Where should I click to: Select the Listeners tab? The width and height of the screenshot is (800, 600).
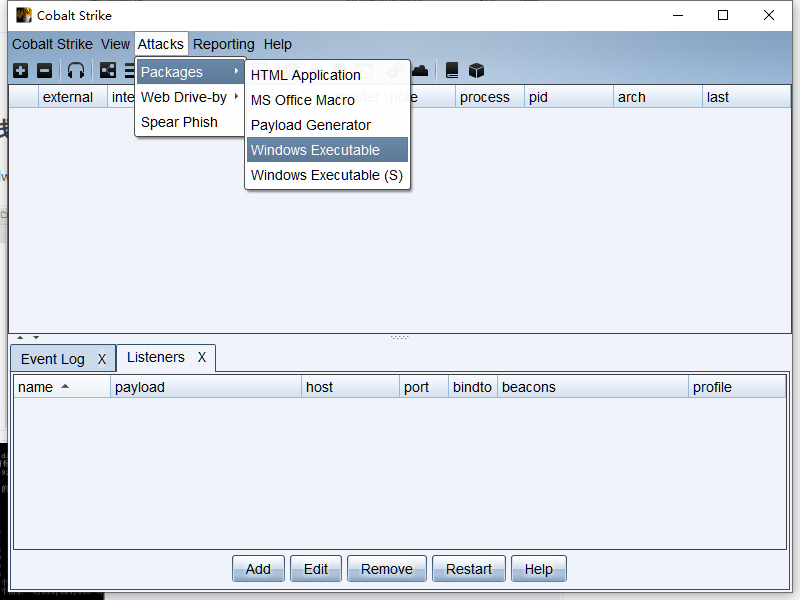pyautogui.click(x=156, y=357)
